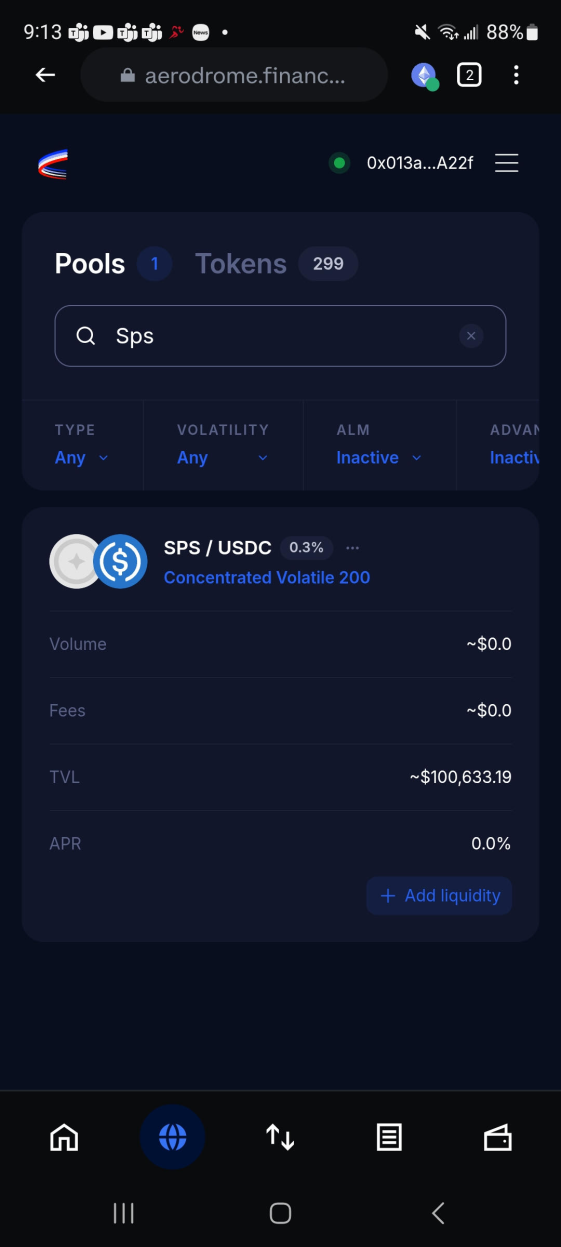
Task: Open the browser tab switcher showing 2
Action: 469,75
